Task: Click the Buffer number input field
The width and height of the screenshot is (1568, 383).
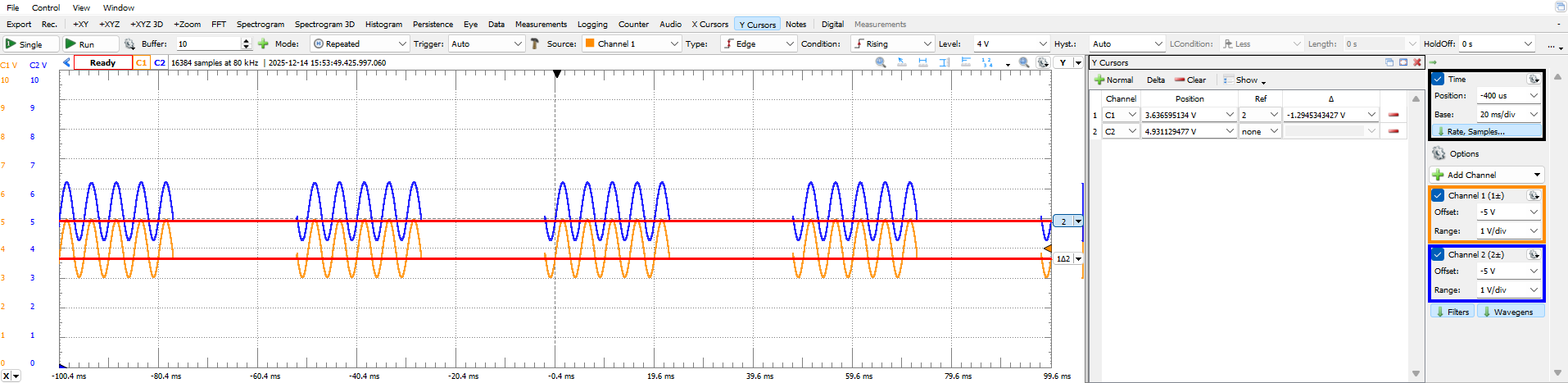Action: tap(208, 44)
